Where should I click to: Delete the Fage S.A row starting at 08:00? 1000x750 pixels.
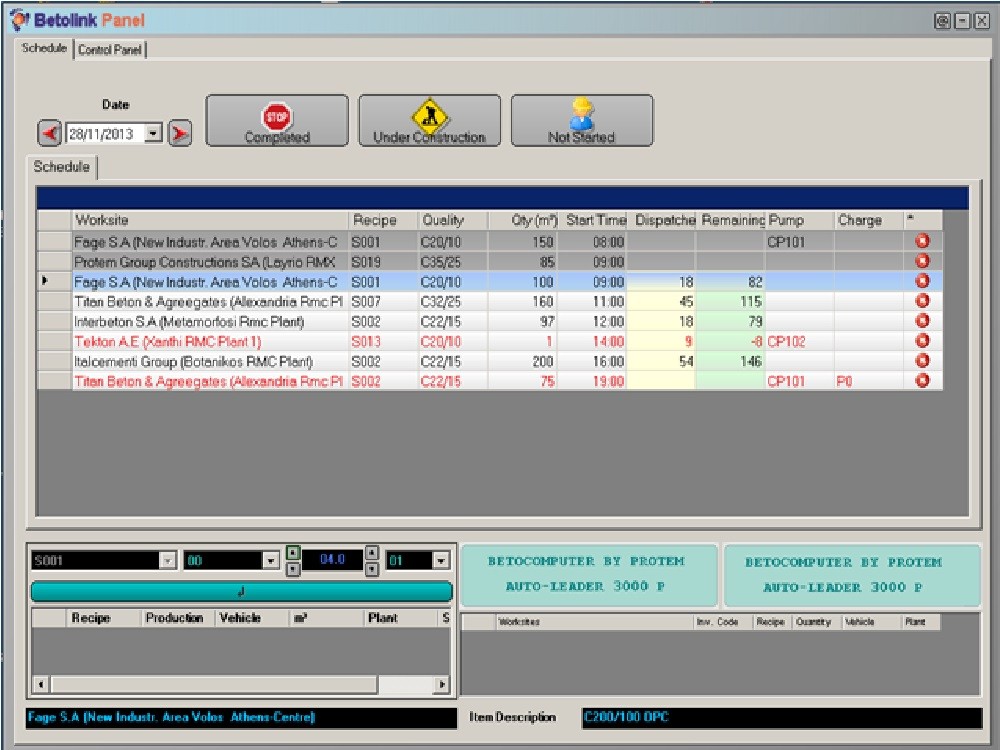[x=922, y=241]
